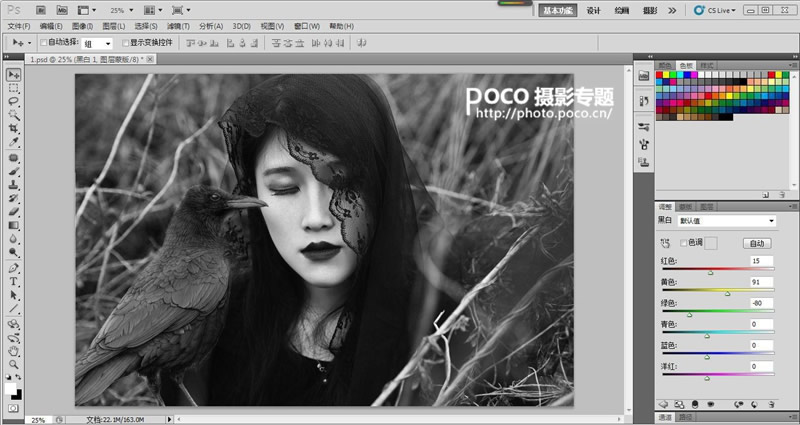Switch to the 色板 swatches tab
800x425 pixels.
pyautogui.click(x=686, y=66)
